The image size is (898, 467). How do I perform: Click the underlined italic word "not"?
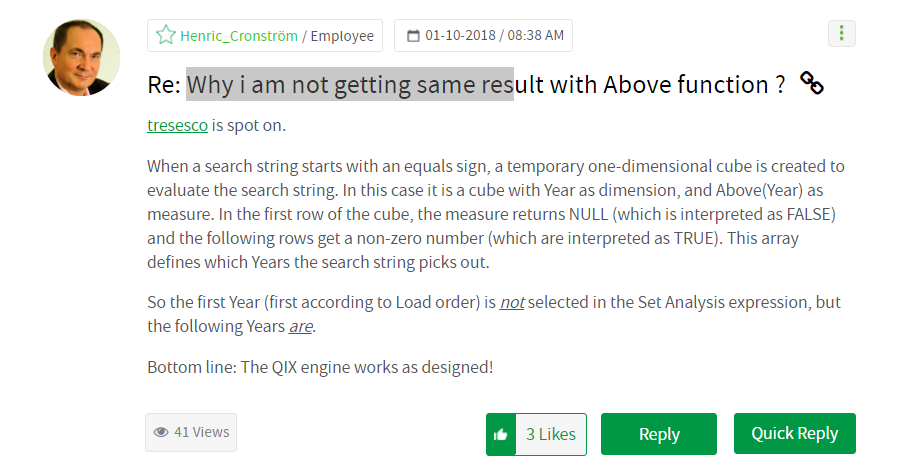click(511, 304)
